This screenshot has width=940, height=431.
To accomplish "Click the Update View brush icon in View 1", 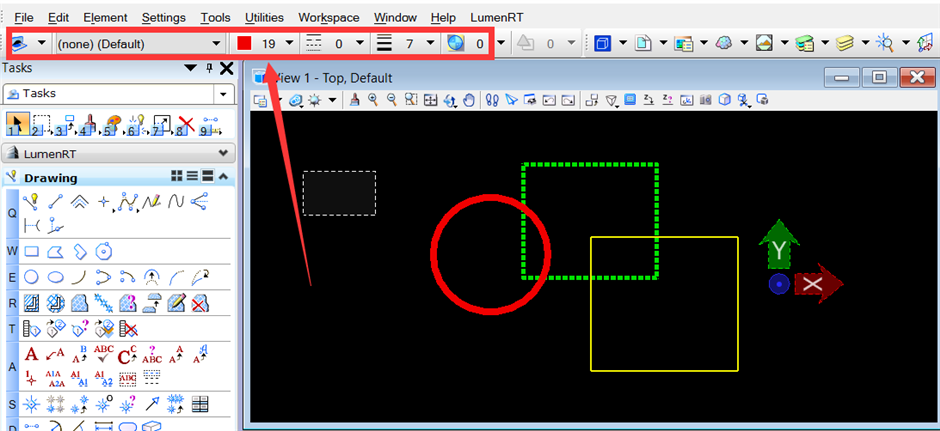I will (354, 100).
